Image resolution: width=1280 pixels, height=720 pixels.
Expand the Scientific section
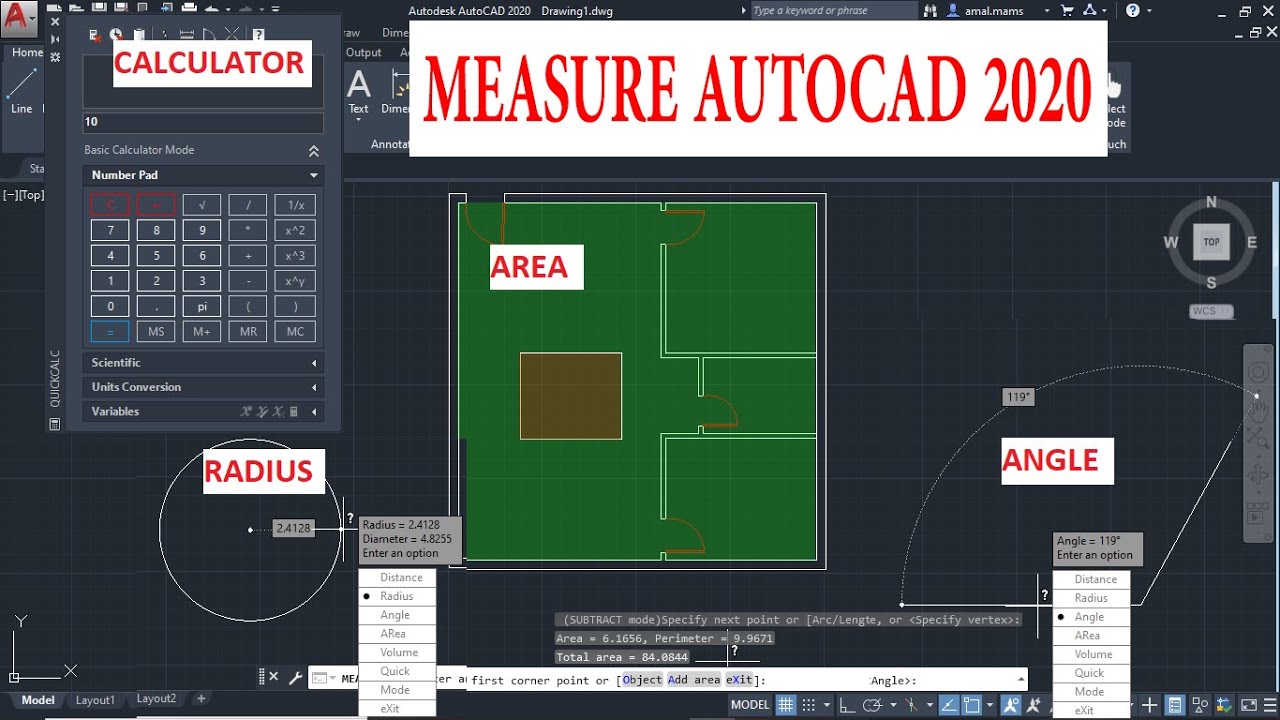tap(203, 363)
